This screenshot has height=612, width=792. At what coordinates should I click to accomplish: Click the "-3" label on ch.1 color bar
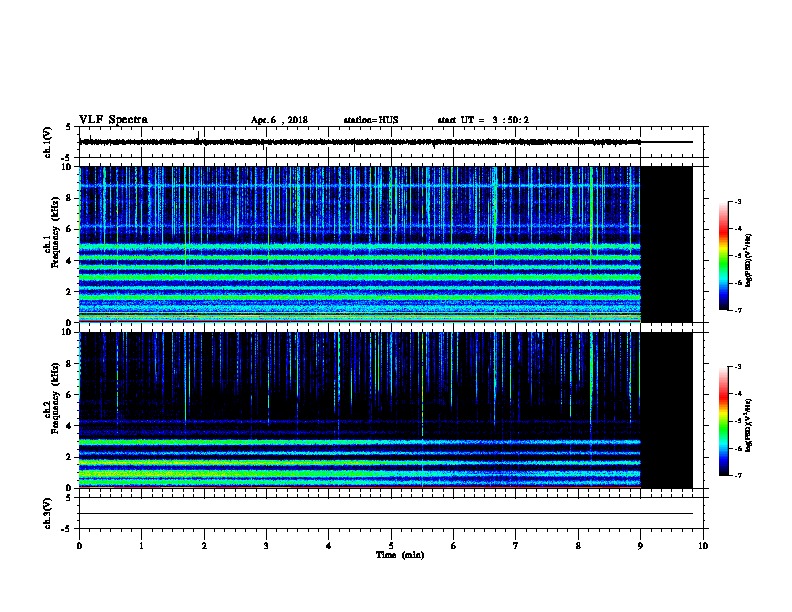737,201
